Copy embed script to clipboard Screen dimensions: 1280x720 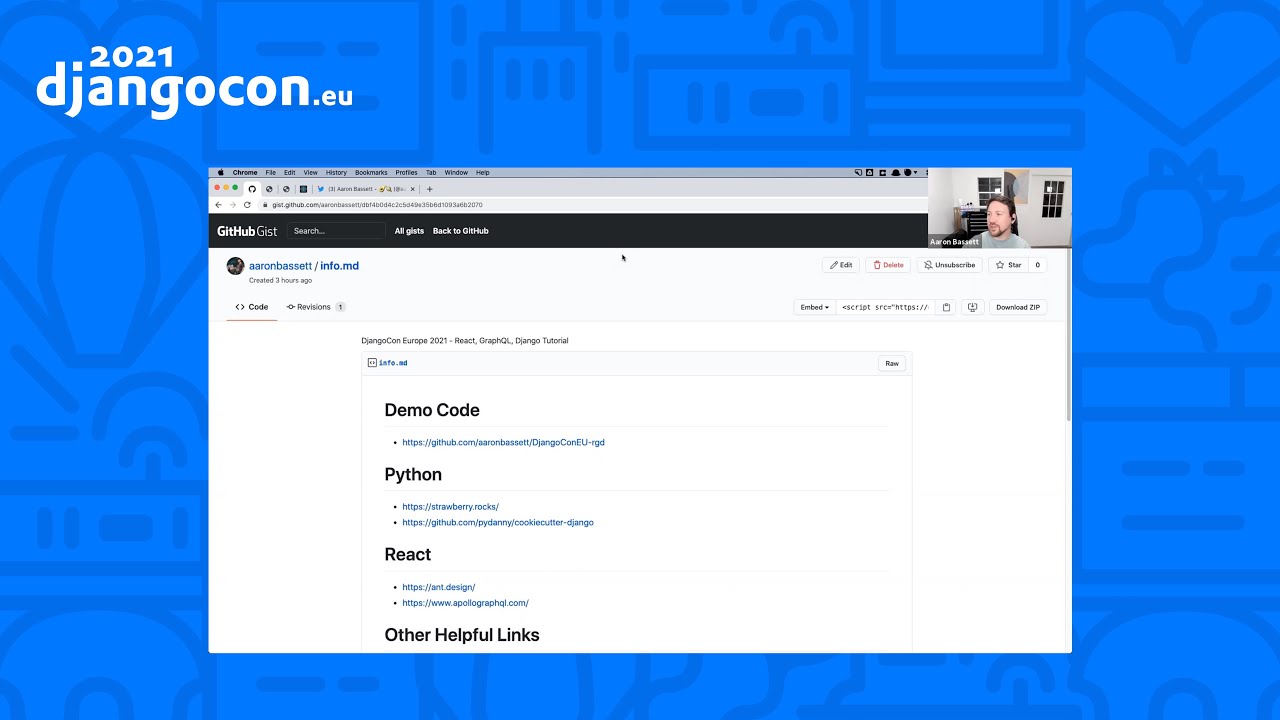[x=946, y=307]
